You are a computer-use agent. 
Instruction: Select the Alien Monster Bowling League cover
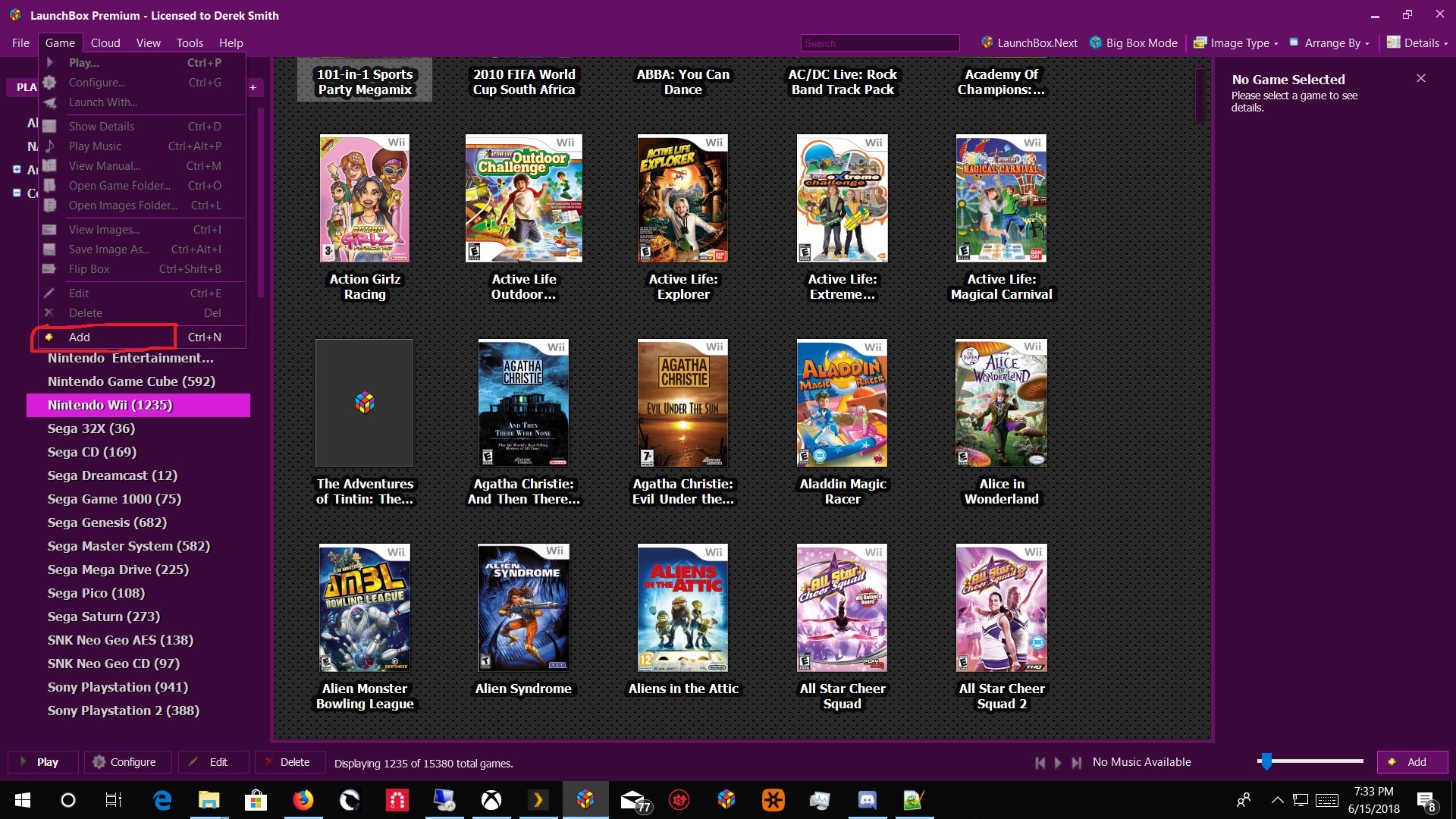pyautogui.click(x=365, y=608)
